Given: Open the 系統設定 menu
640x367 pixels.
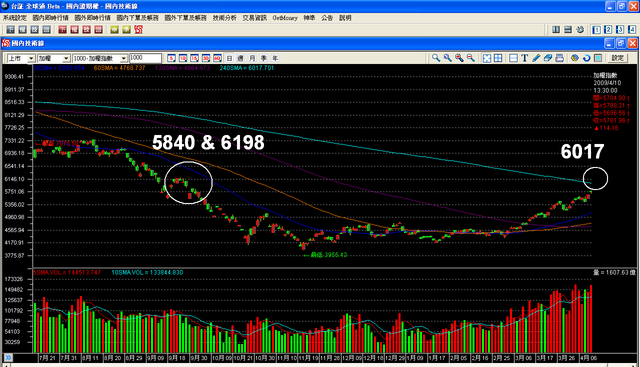Looking at the screenshot, I should tap(15, 18).
